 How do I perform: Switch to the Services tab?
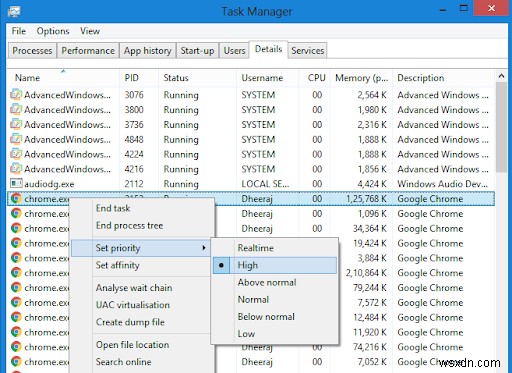click(307, 51)
